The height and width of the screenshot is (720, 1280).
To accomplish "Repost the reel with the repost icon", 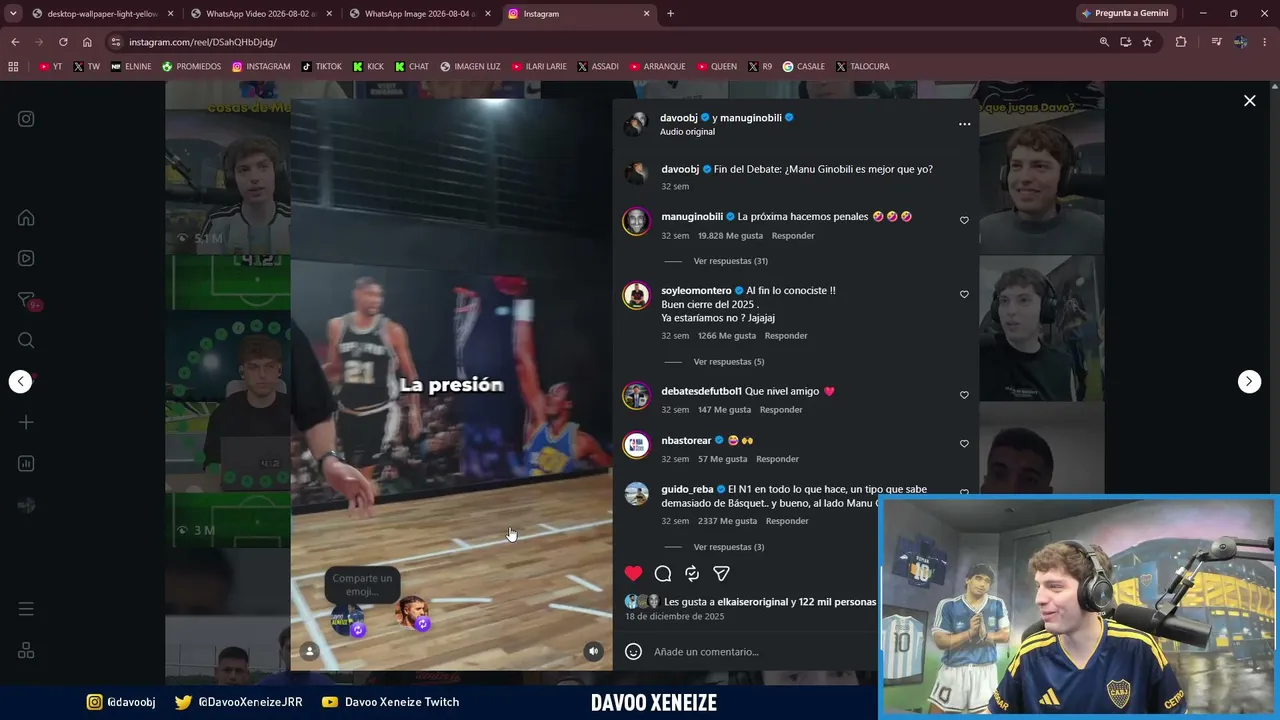I will pyautogui.click(x=692, y=573).
